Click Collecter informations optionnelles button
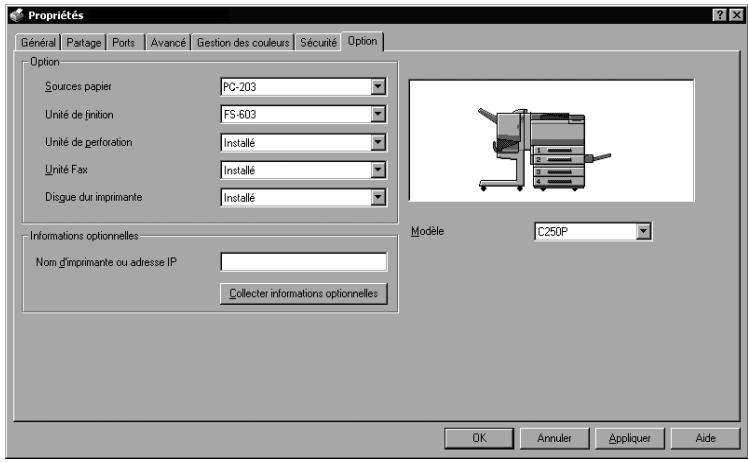748x462 pixels. coord(304,294)
